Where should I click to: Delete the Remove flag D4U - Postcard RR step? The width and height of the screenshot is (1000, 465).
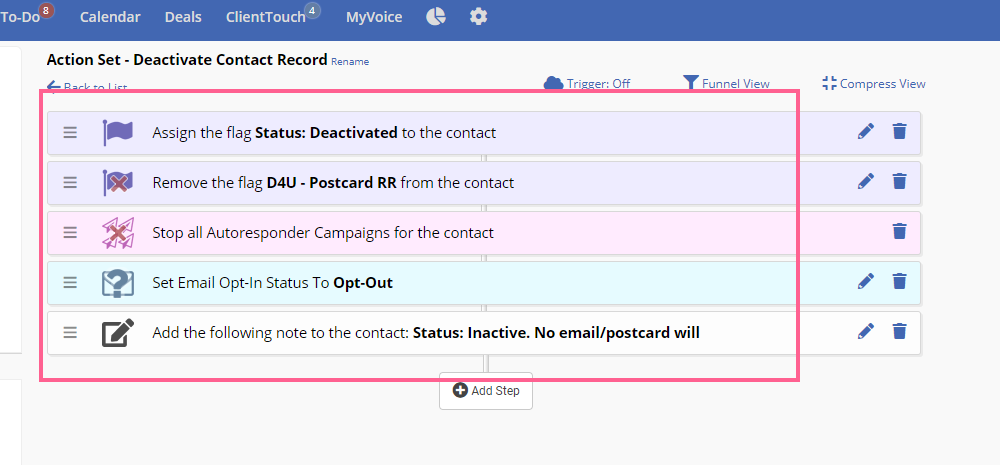tap(899, 181)
